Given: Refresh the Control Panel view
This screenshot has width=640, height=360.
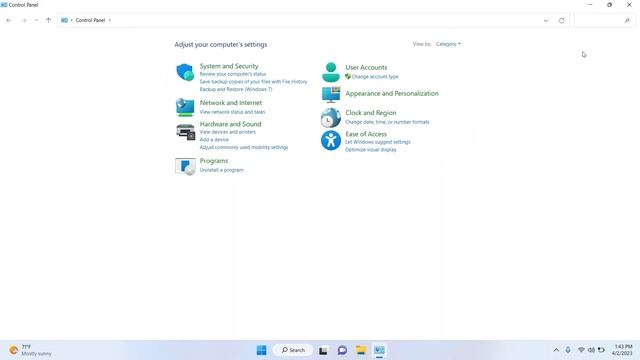Looking at the screenshot, I should pos(562,20).
